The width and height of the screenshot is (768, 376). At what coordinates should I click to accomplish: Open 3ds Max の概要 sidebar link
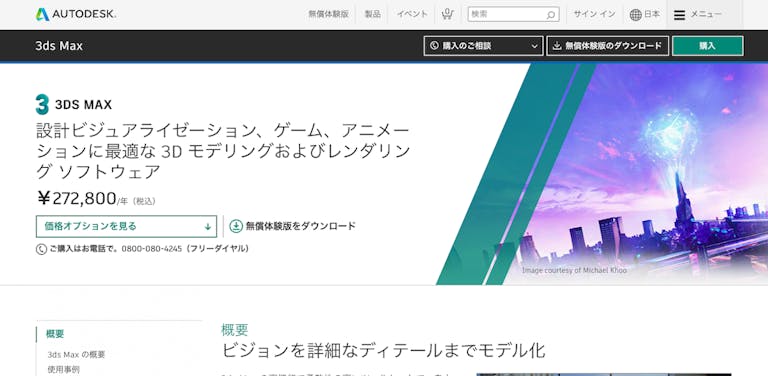(x=76, y=354)
